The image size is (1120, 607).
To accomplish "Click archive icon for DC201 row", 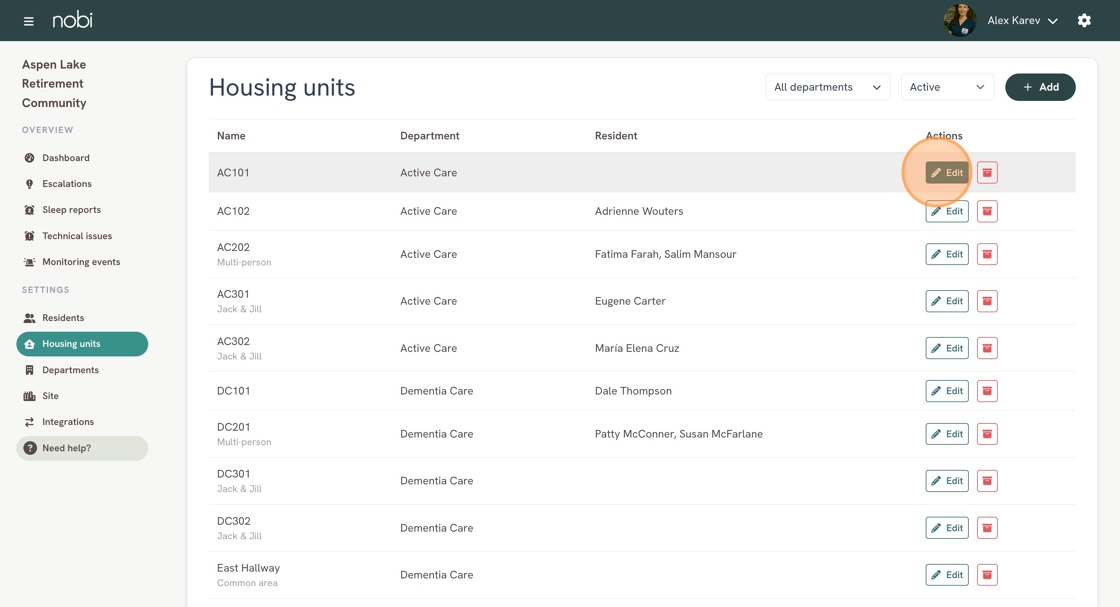I will [987, 434].
